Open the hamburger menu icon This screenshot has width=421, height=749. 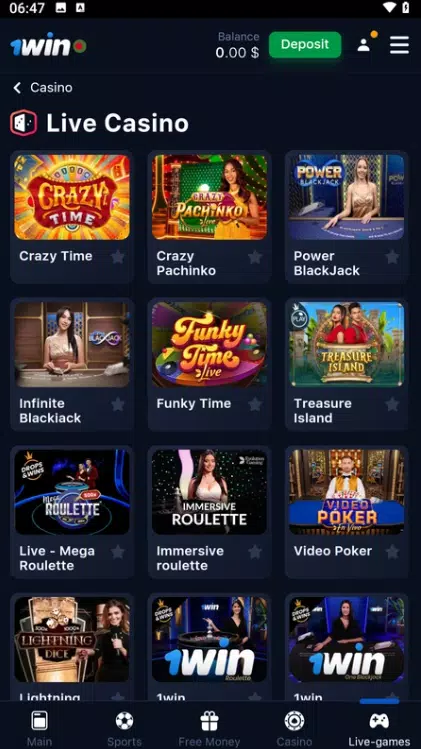399,45
